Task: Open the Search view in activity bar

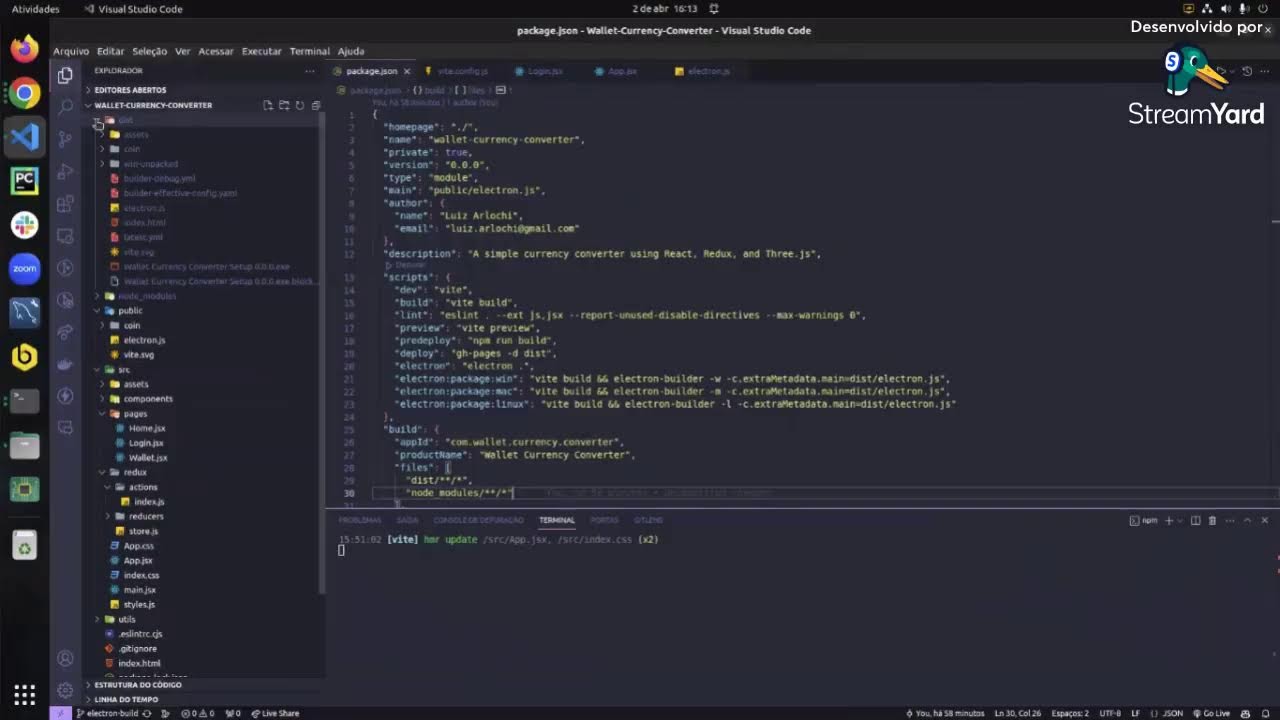Action: pyautogui.click(x=65, y=107)
